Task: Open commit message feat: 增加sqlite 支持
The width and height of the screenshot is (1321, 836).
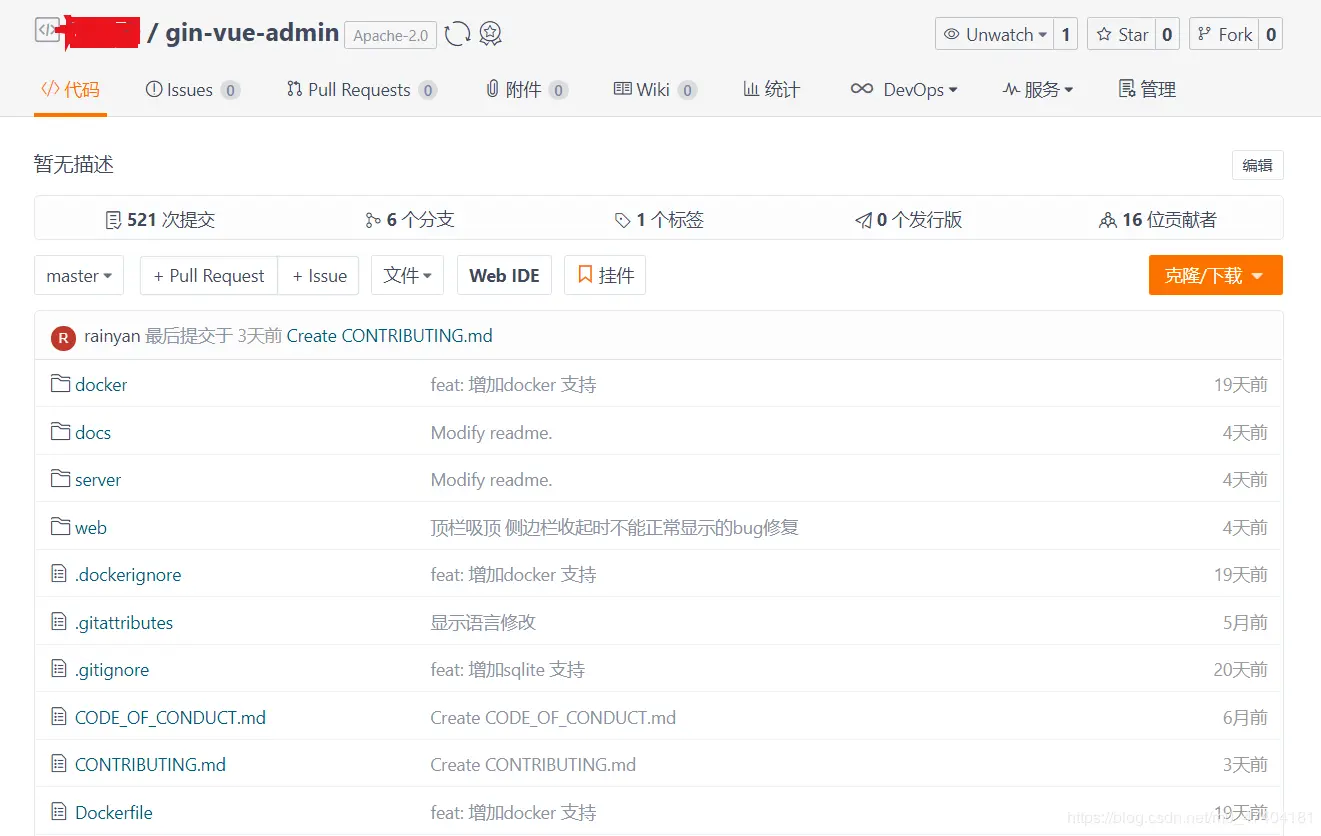Action: click(x=508, y=670)
